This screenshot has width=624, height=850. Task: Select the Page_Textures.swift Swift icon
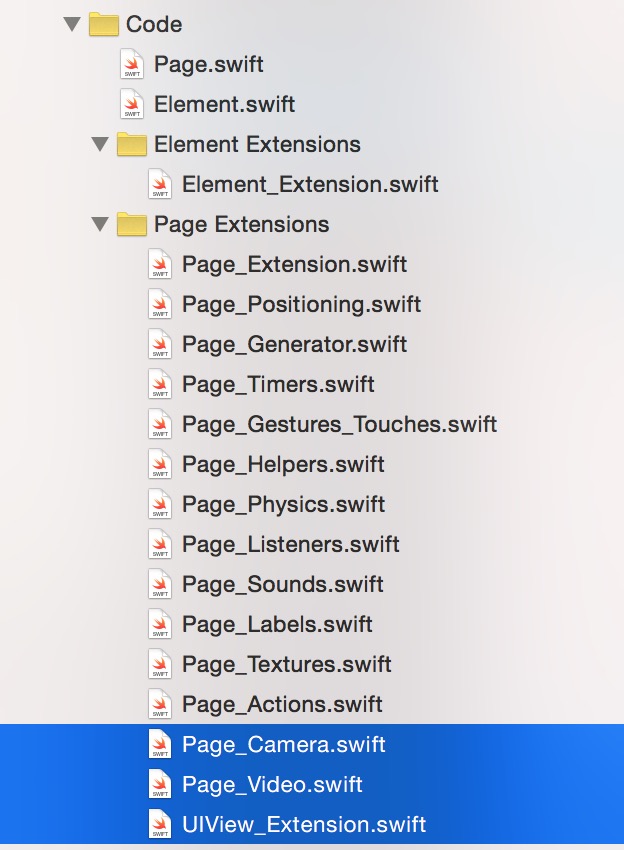pyautogui.click(x=159, y=664)
